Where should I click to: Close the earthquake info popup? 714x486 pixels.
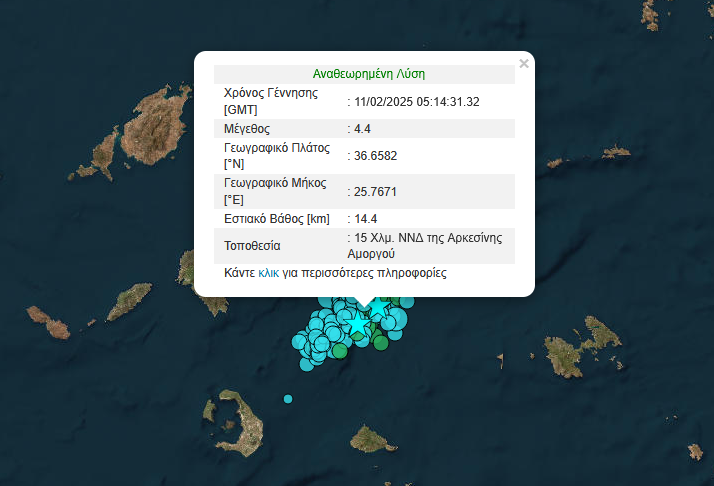point(524,64)
